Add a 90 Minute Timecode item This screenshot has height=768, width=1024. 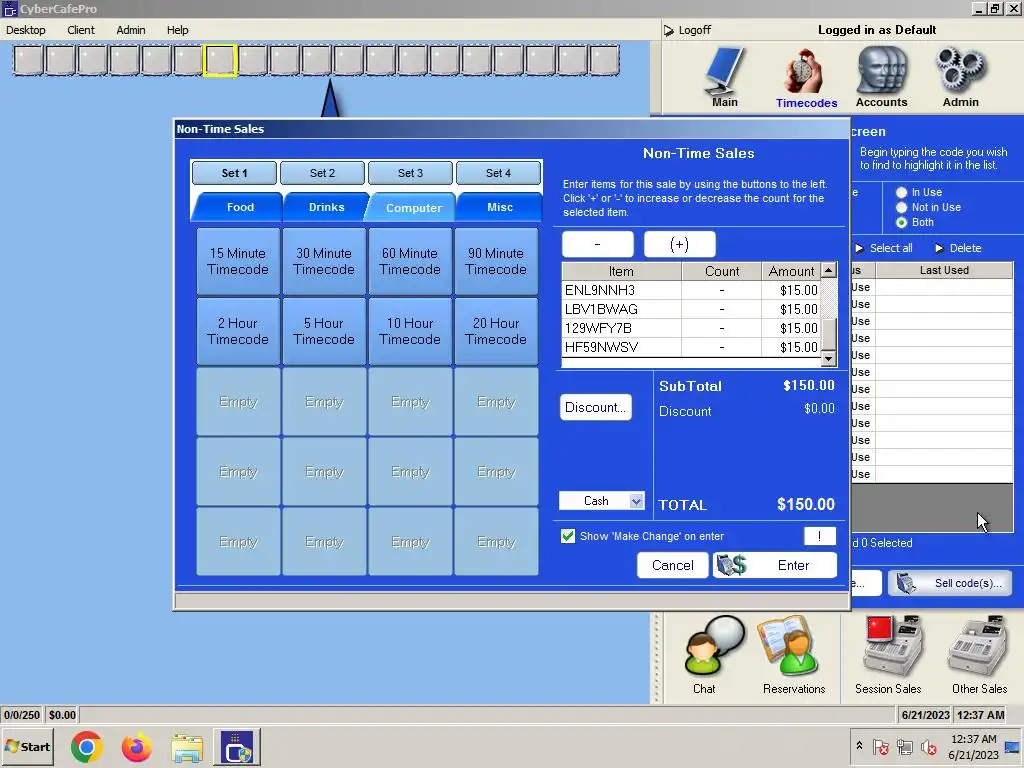click(496, 261)
